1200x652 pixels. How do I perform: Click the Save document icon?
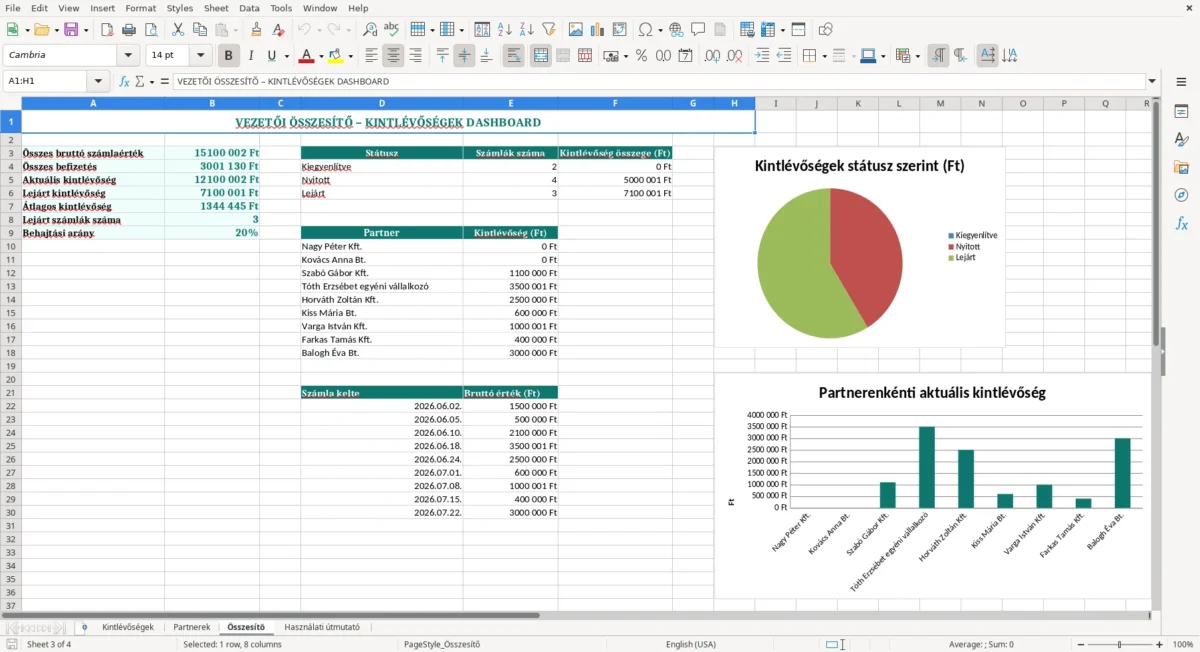[x=70, y=29]
